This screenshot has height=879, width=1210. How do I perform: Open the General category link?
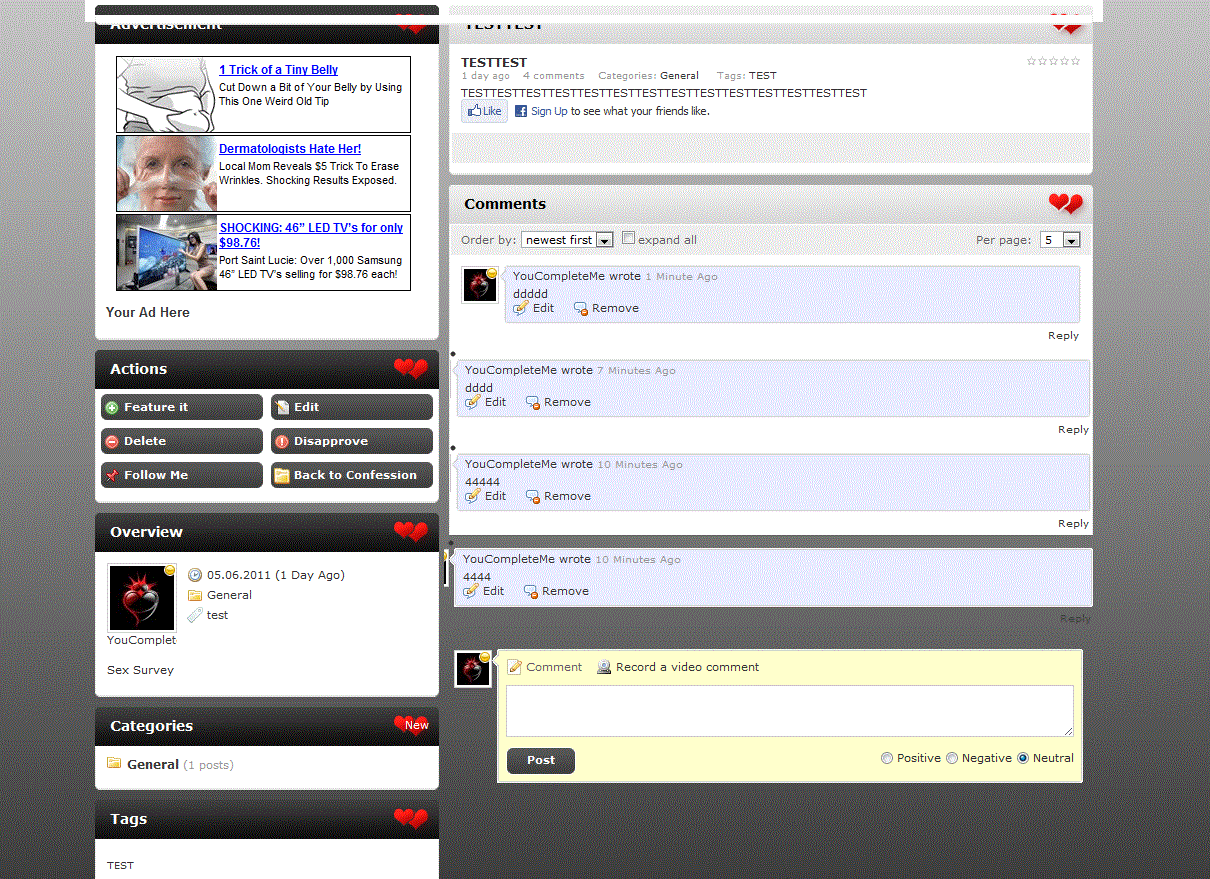point(152,764)
